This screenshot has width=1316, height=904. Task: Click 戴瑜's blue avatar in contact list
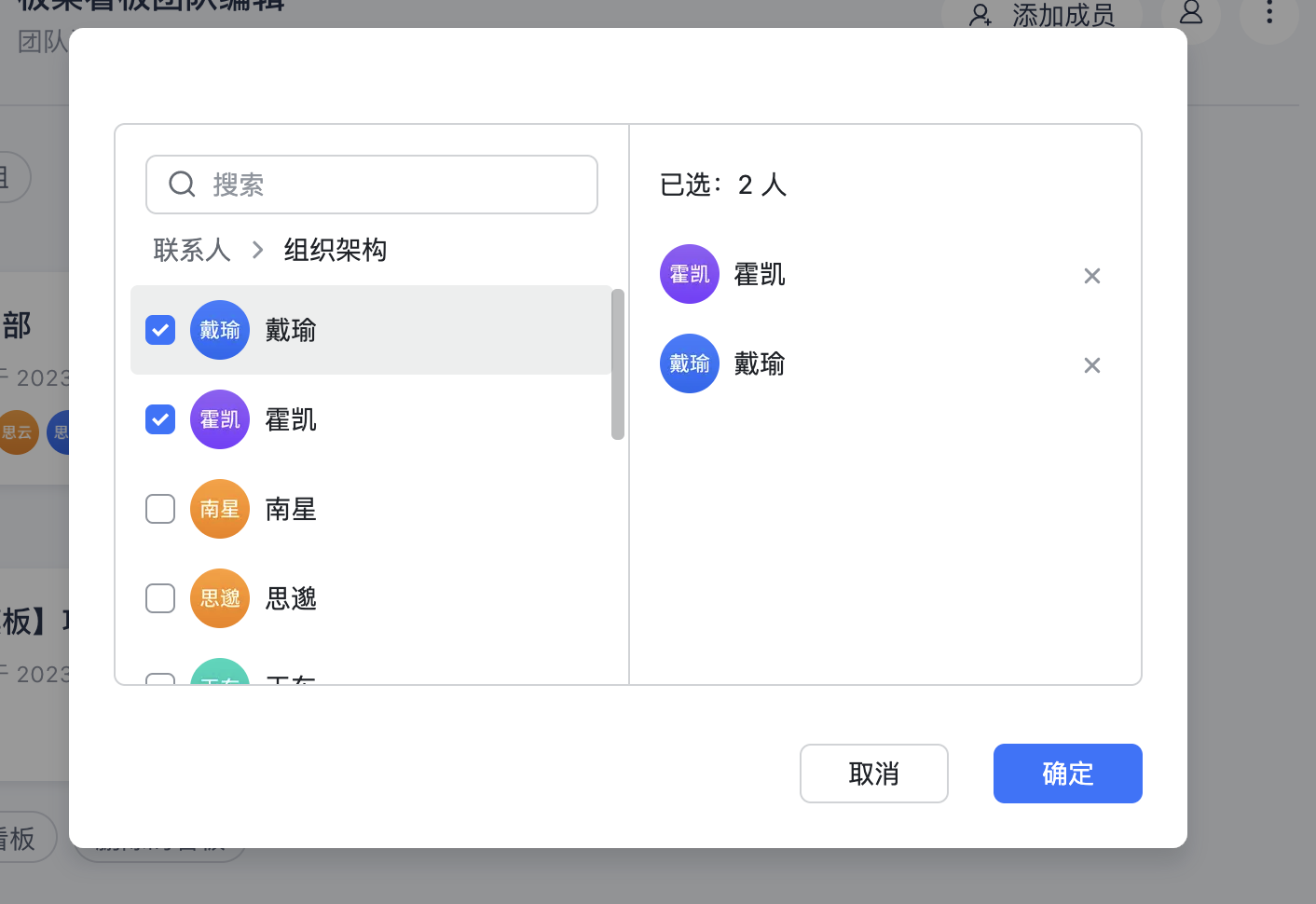coord(220,330)
